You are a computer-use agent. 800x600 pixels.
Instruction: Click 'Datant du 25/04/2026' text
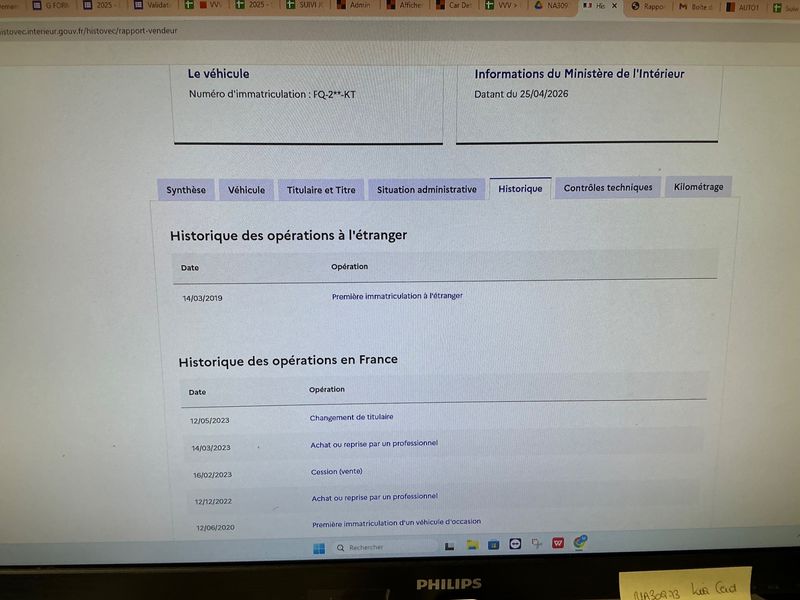coord(521,94)
